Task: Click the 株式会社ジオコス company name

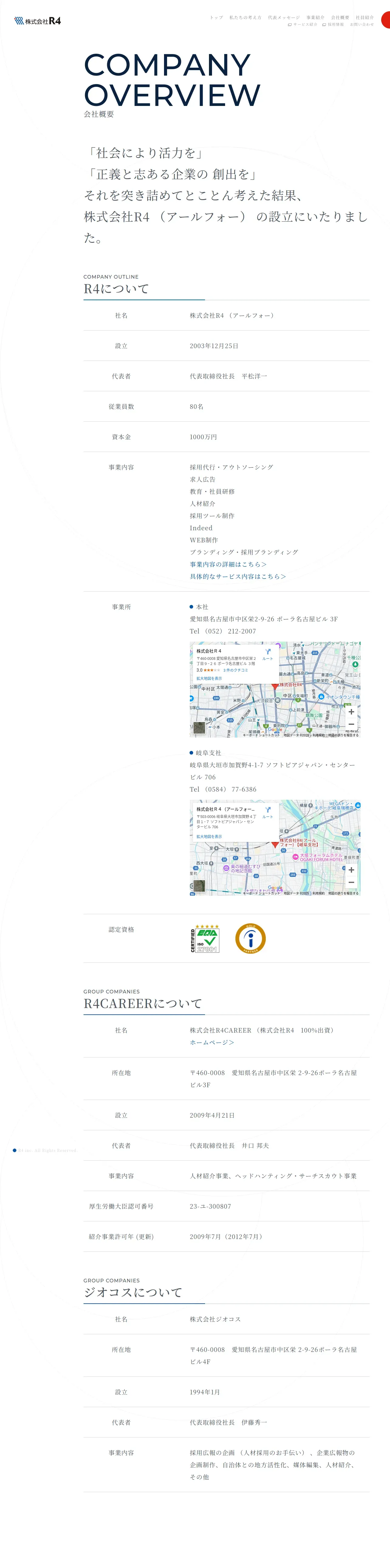Action: [215, 1319]
